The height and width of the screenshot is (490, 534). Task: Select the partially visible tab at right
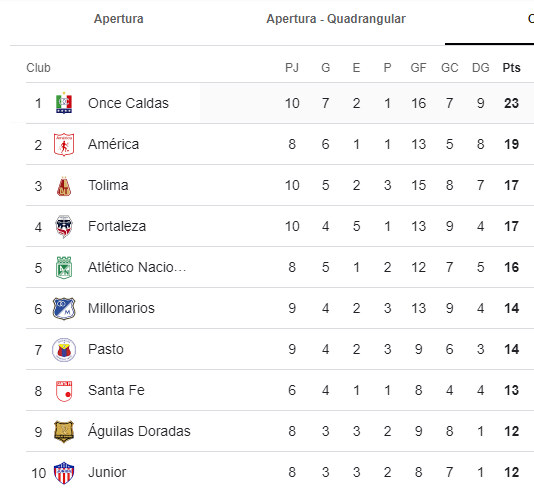(x=531, y=19)
